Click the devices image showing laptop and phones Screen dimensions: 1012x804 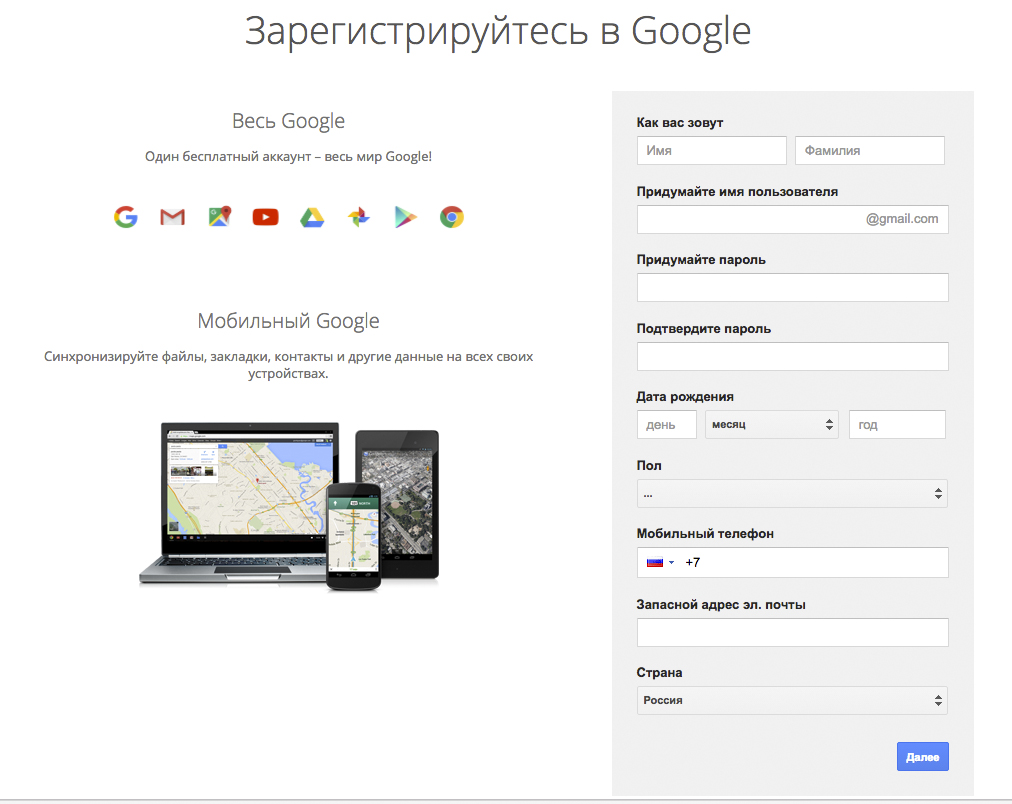pyautogui.click(x=289, y=505)
